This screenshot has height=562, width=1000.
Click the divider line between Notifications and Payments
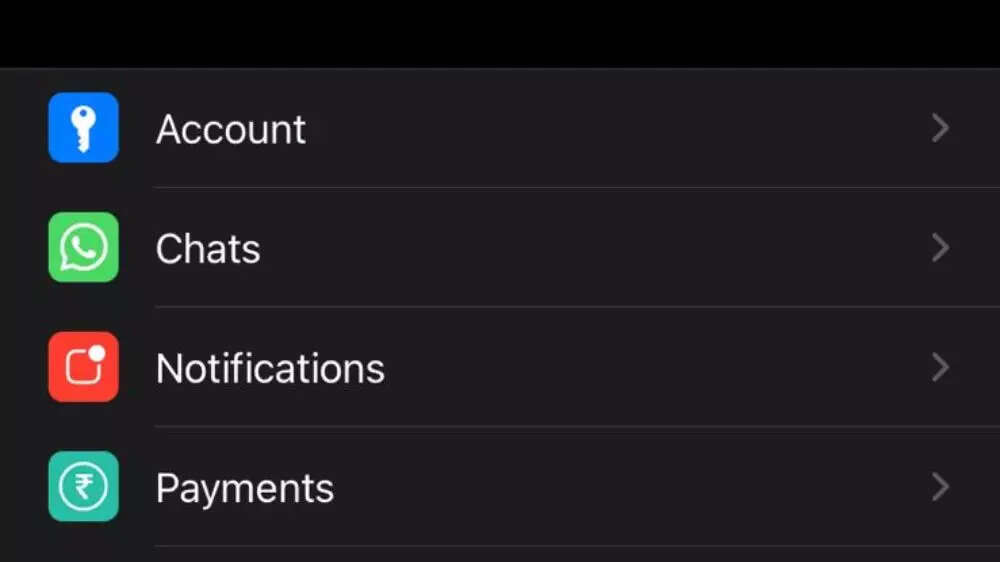[x=560, y=427]
